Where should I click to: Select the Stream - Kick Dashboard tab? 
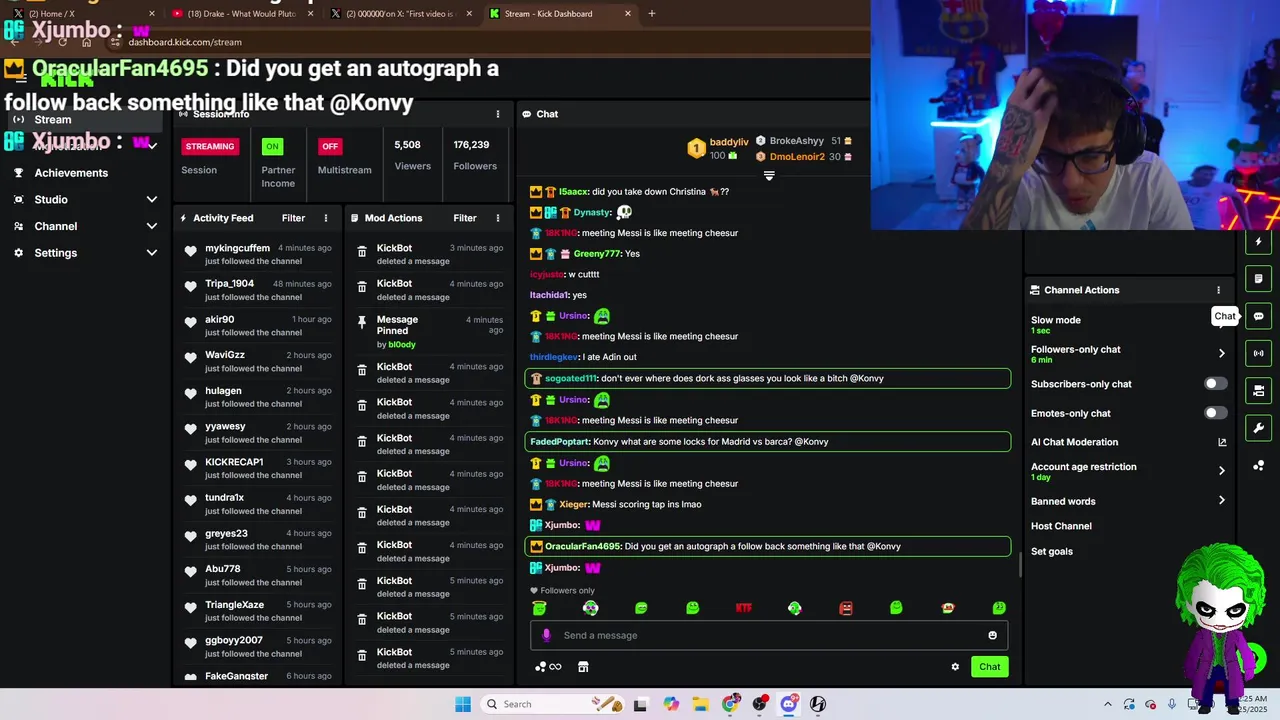point(562,14)
